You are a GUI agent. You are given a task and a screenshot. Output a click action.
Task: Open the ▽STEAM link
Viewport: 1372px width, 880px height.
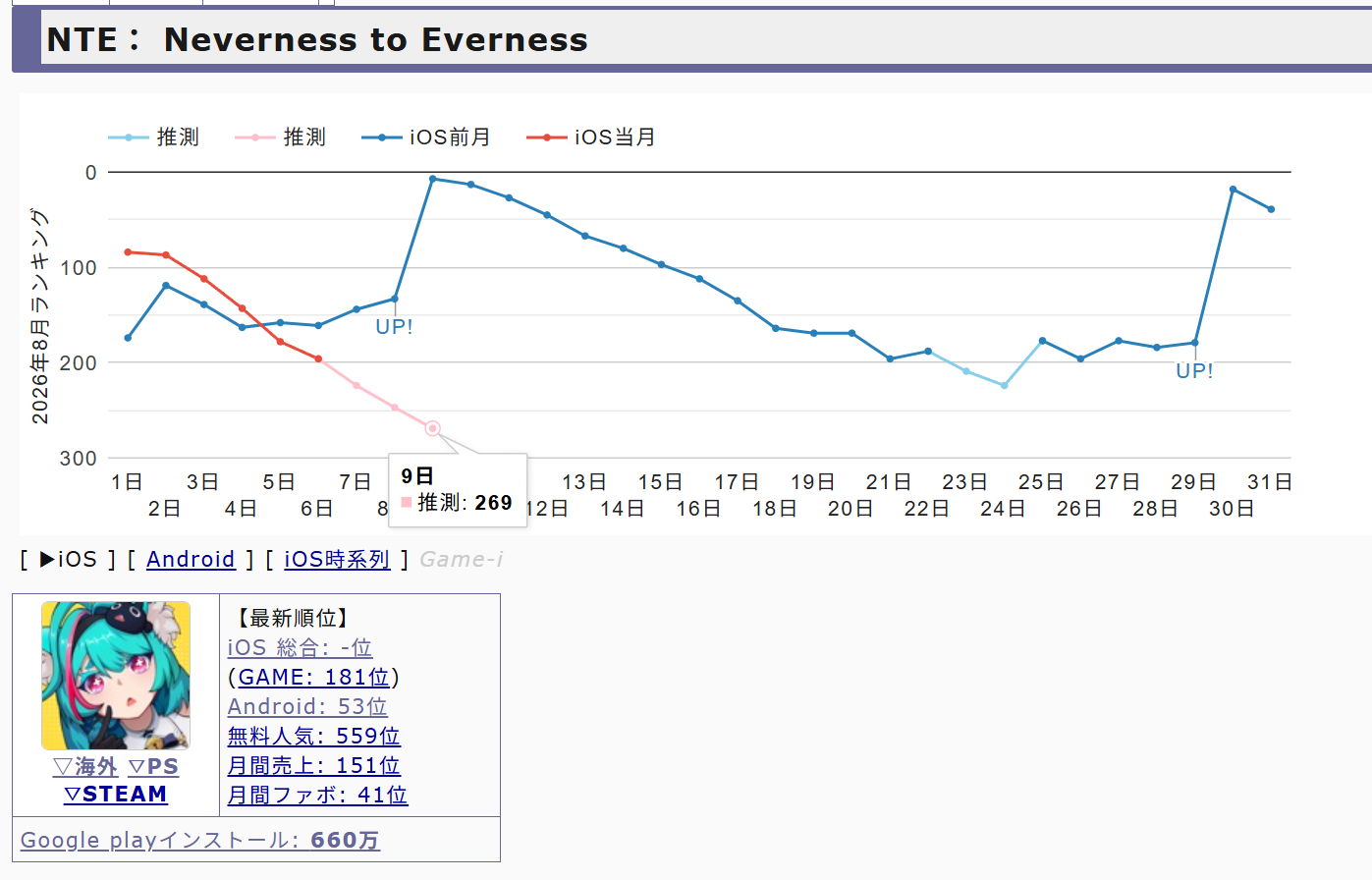(x=116, y=794)
